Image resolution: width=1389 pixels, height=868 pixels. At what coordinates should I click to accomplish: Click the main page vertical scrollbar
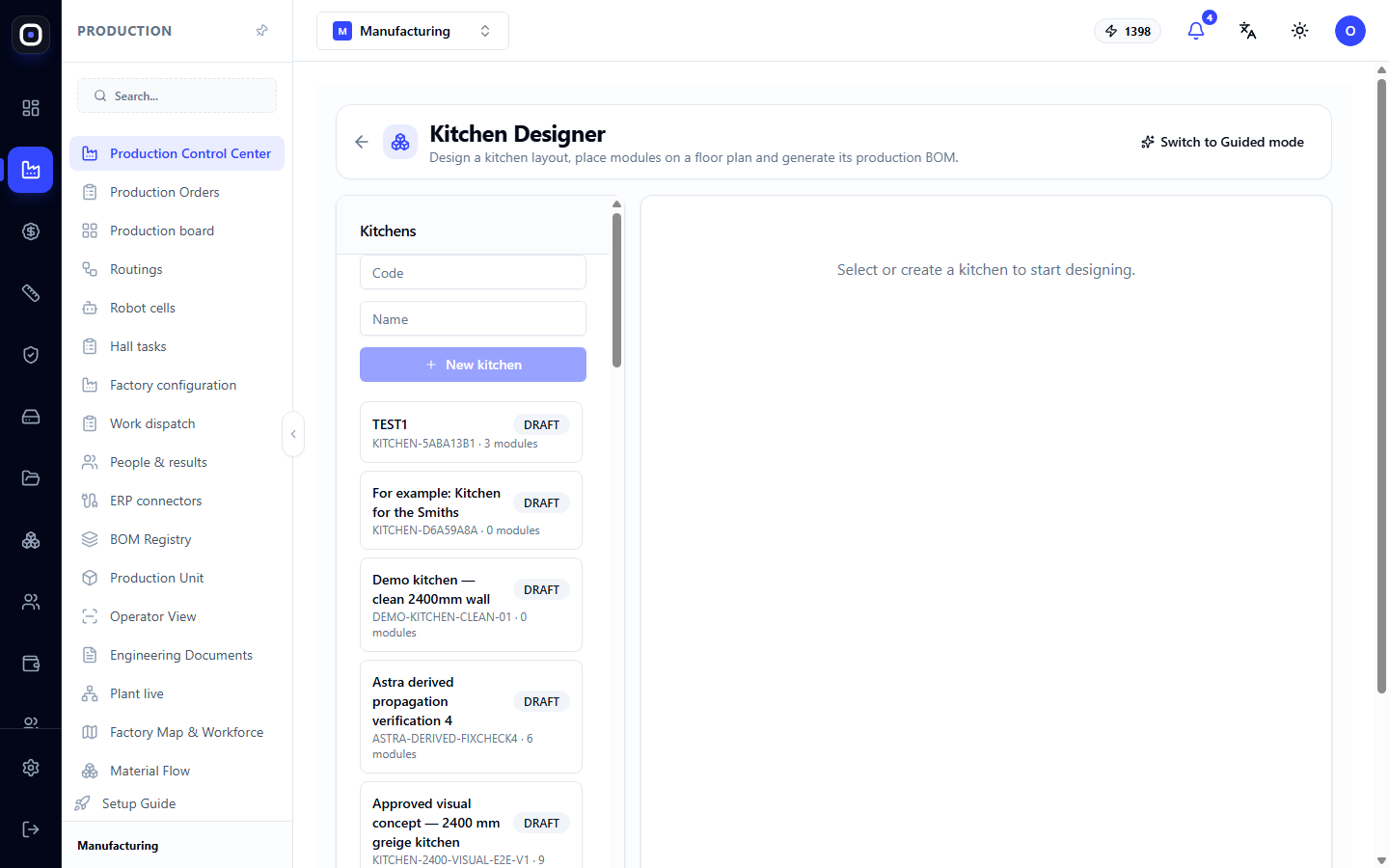pyautogui.click(x=1381, y=386)
